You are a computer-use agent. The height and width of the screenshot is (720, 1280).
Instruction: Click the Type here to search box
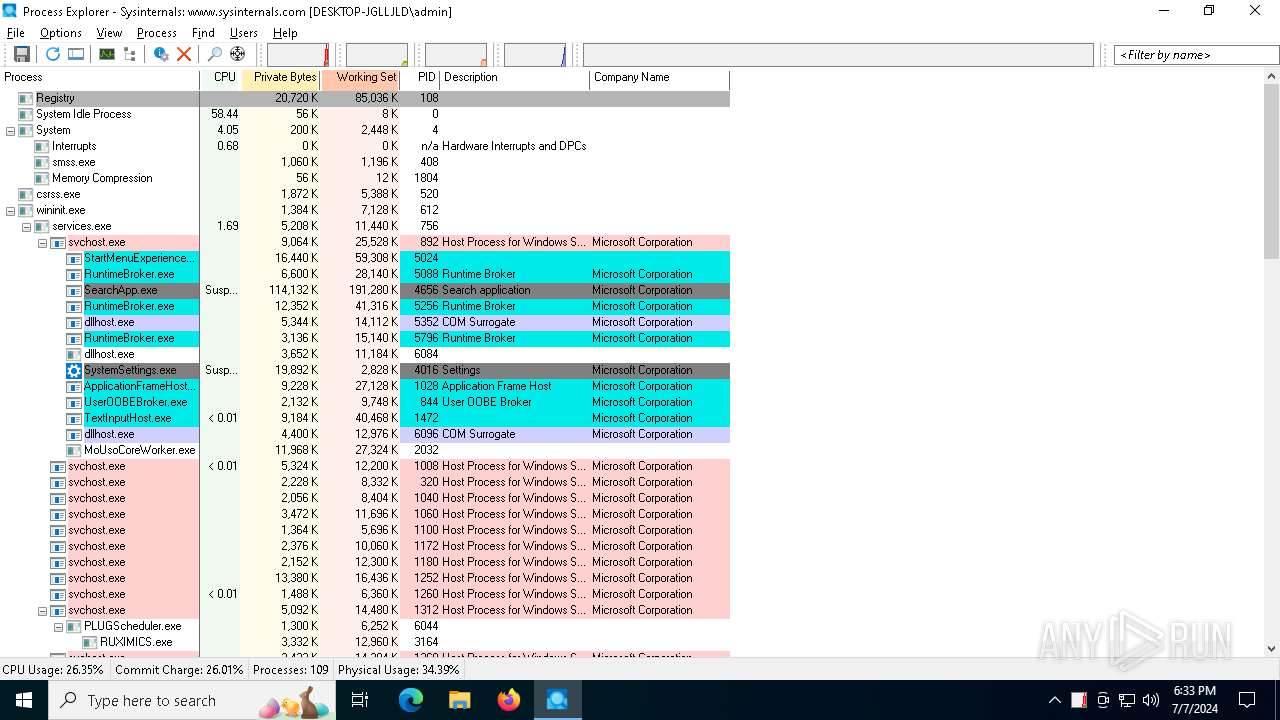click(190, 700)
